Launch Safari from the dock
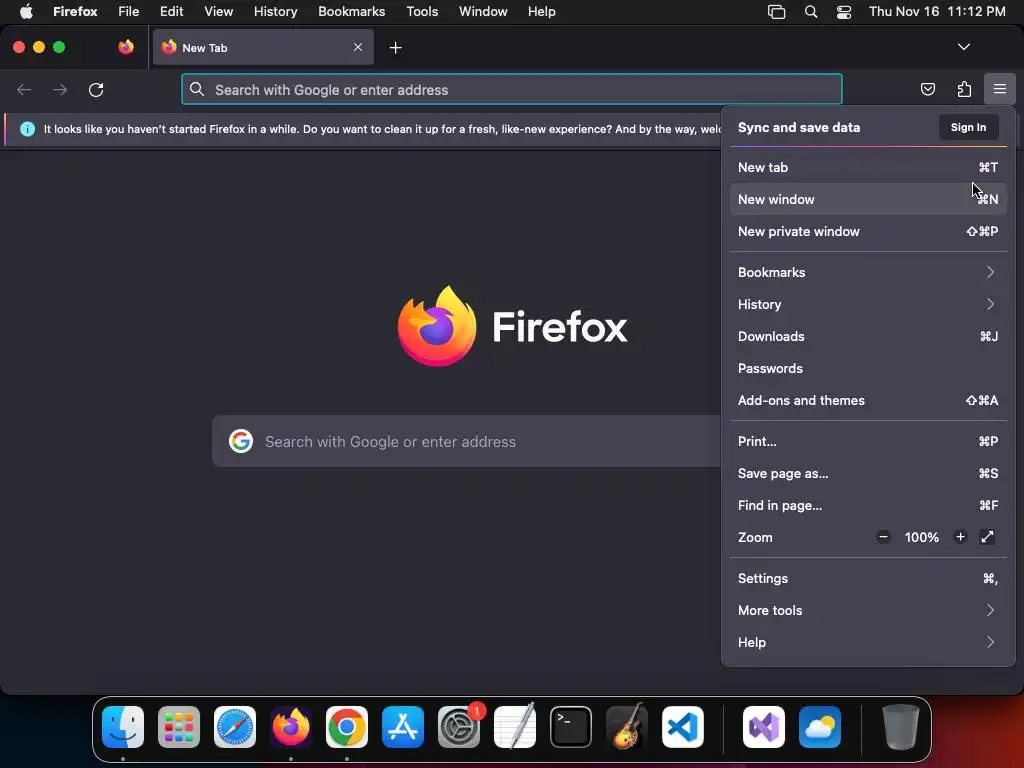Image resolution: width=1024 pixels, height=768 pixels. [235, 727]
